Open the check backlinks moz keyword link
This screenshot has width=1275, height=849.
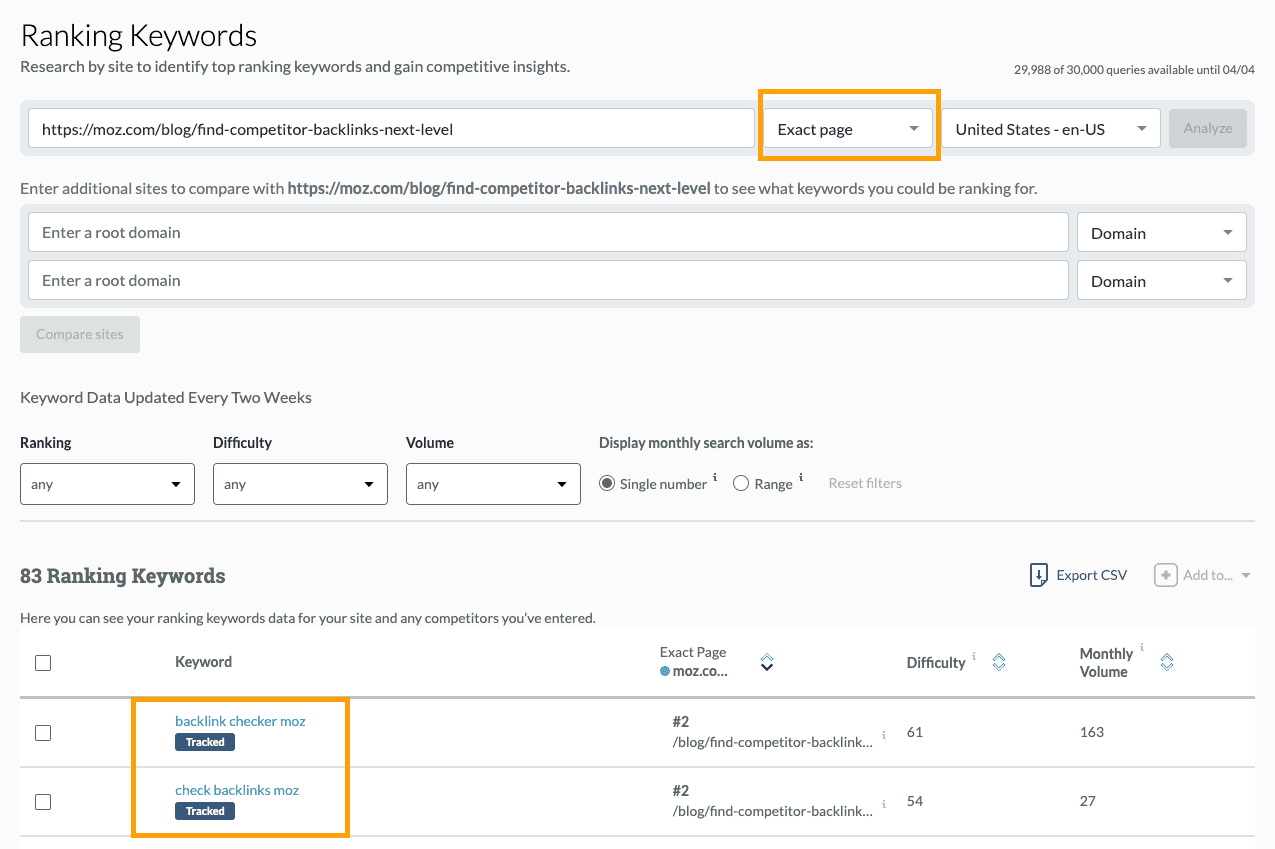point(237,790)
